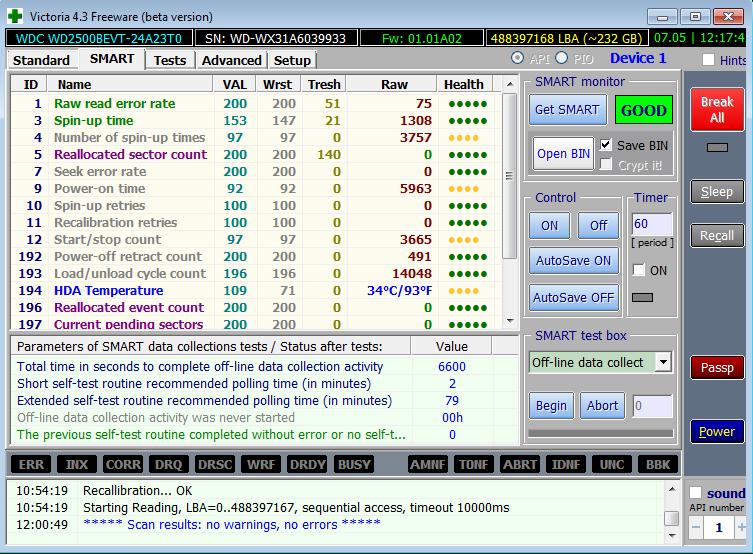
Task: Open the Advanced tab
Action: point(231,60)
